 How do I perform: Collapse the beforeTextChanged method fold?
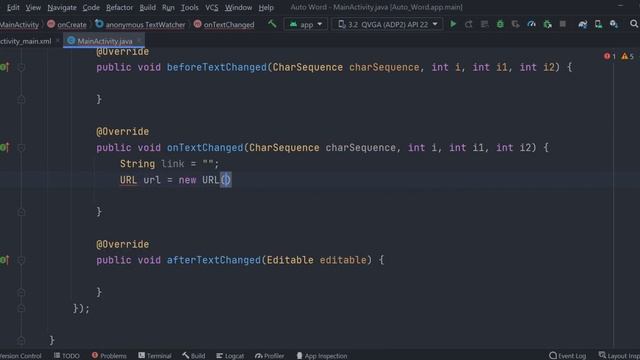tap(21, 67)
